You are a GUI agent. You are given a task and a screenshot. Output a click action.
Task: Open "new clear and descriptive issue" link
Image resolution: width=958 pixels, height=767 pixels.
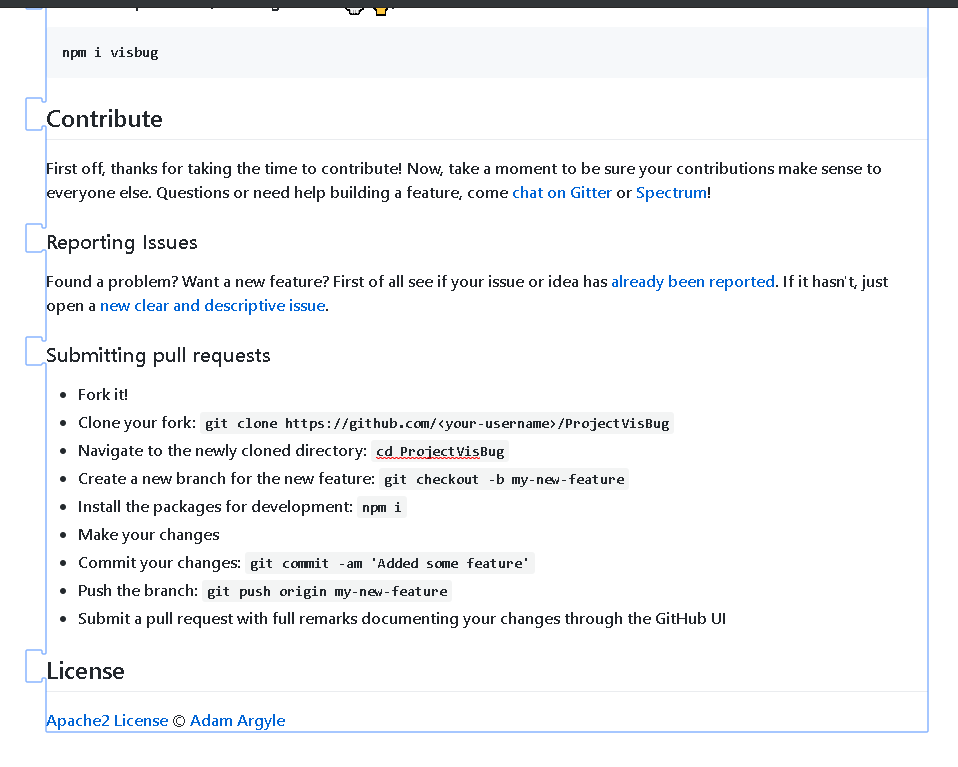point(213,305)
